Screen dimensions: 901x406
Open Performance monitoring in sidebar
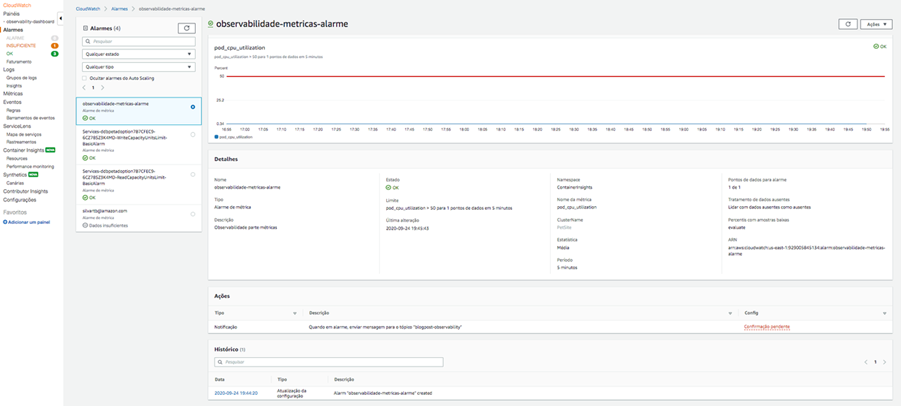click(x=30, y=167)
